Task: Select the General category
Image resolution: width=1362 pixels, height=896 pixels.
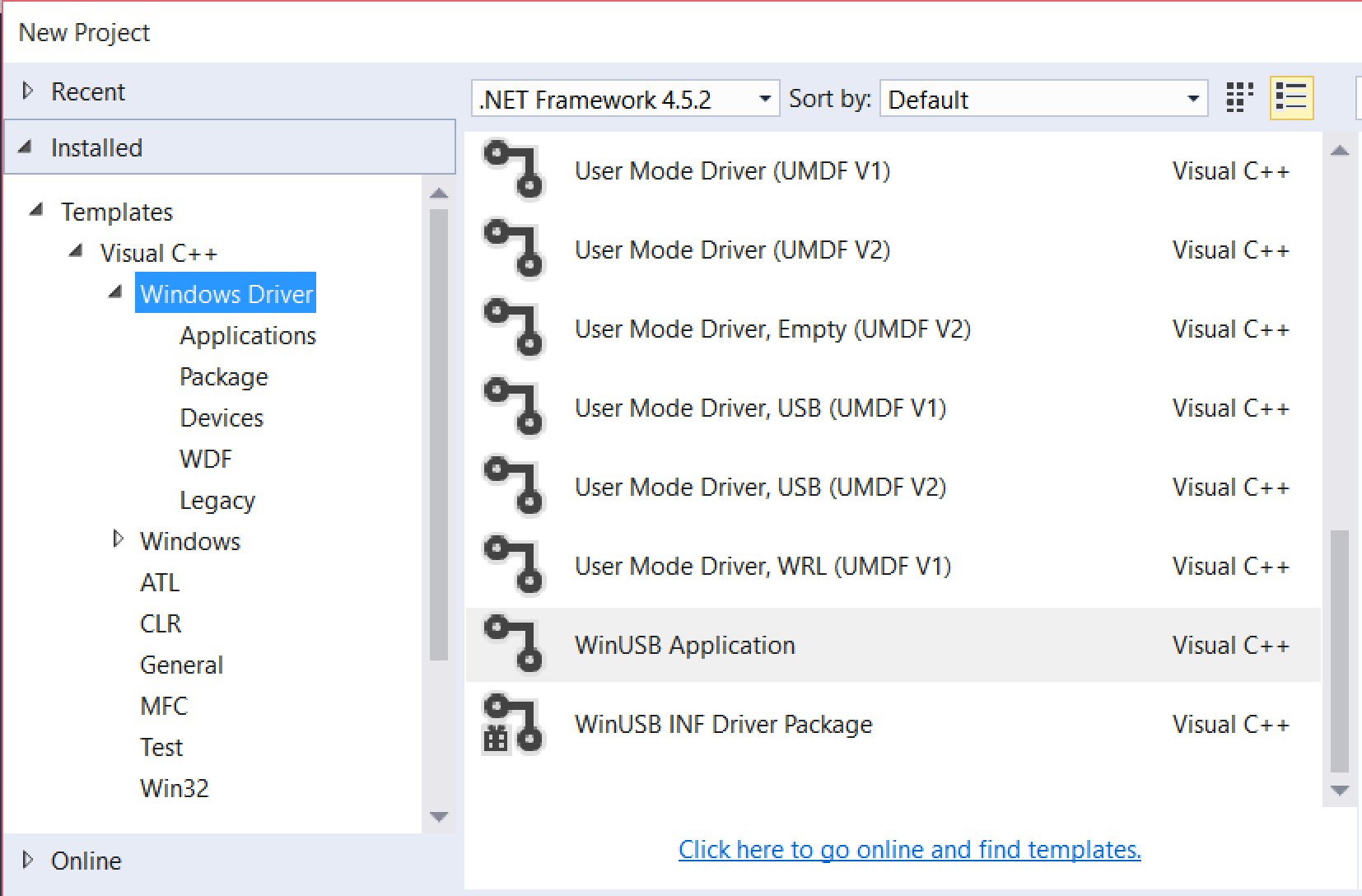Action: pos(181,665)
